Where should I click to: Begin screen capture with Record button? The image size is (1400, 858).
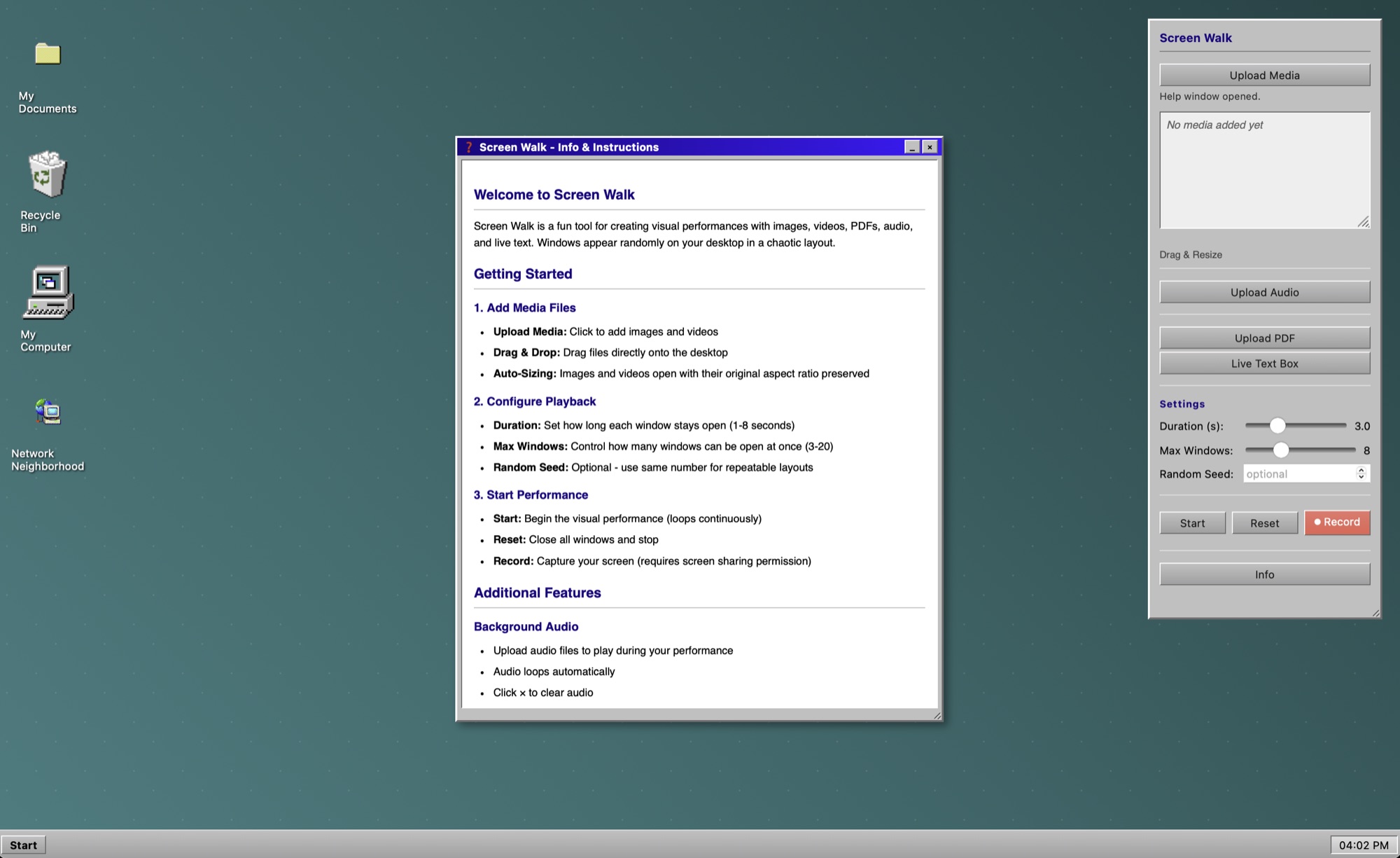[x=1337, y=523]
